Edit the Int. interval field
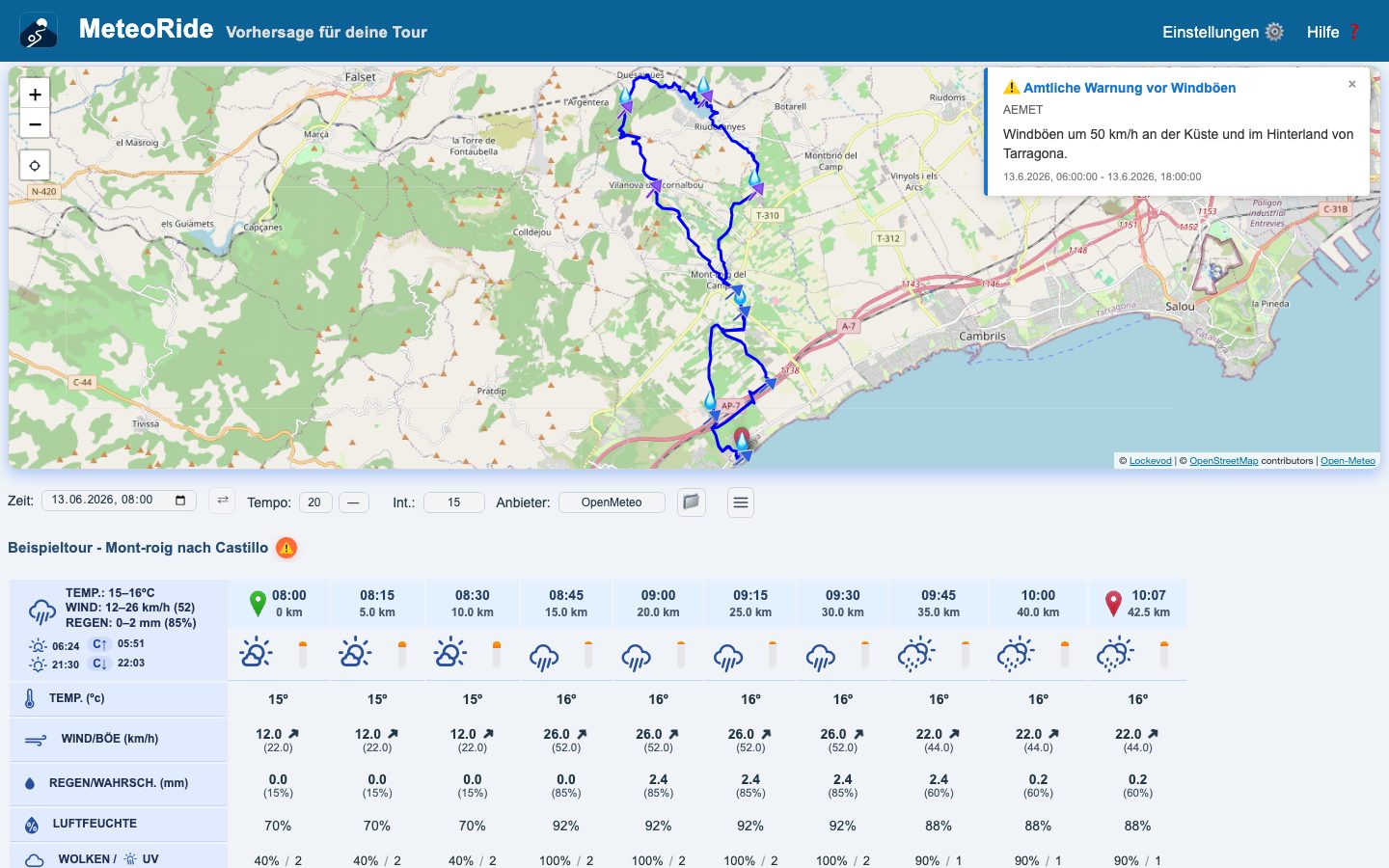1389x868 pixels. click(x=453, y=502)
